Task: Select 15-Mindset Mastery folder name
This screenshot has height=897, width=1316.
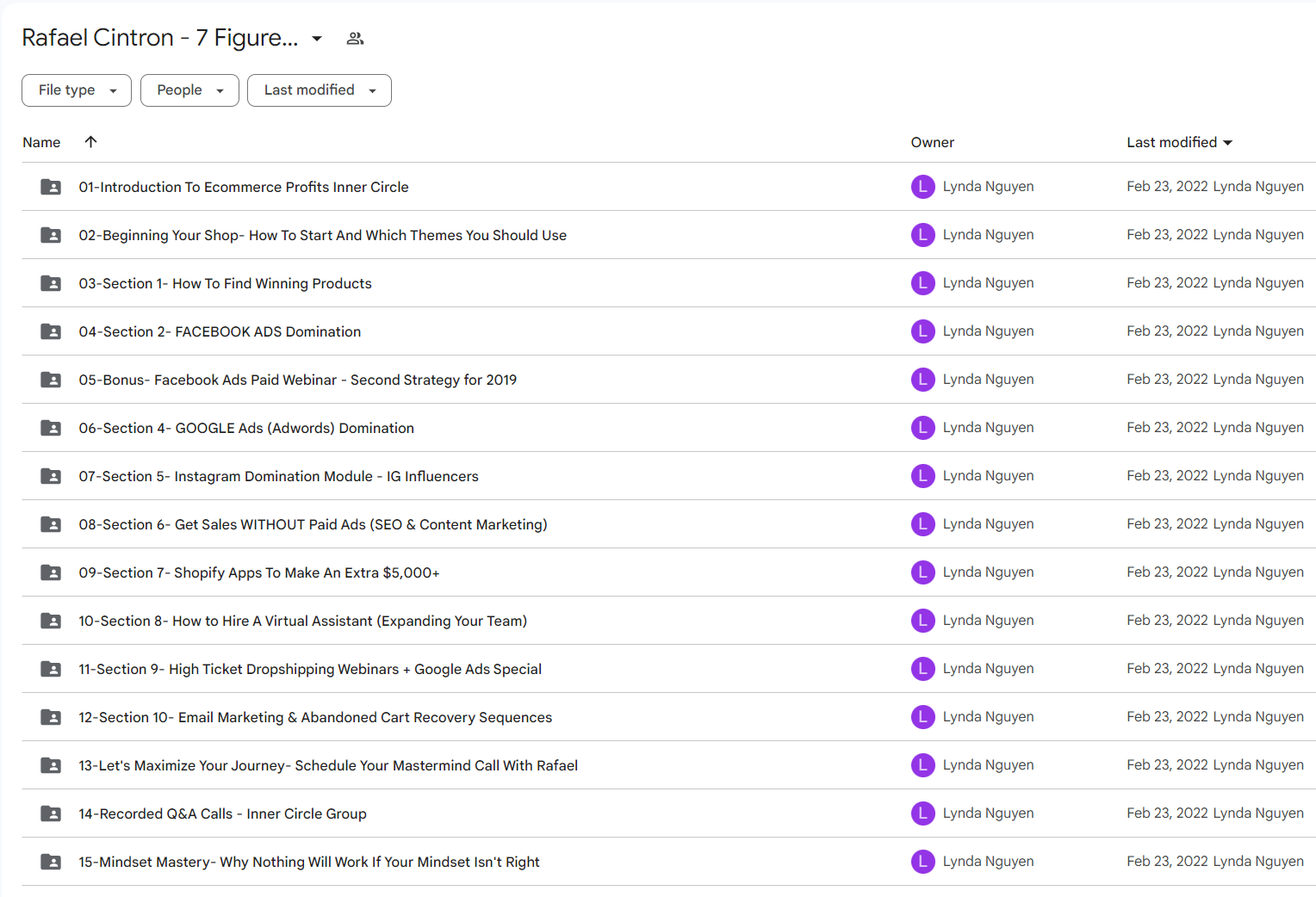Action: (309, 862)
